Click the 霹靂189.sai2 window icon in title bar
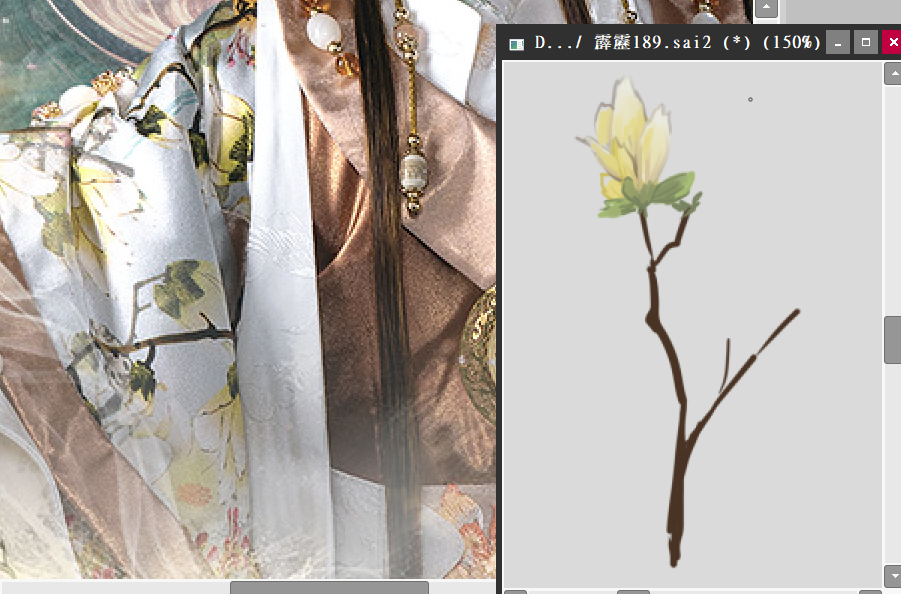 516,44
